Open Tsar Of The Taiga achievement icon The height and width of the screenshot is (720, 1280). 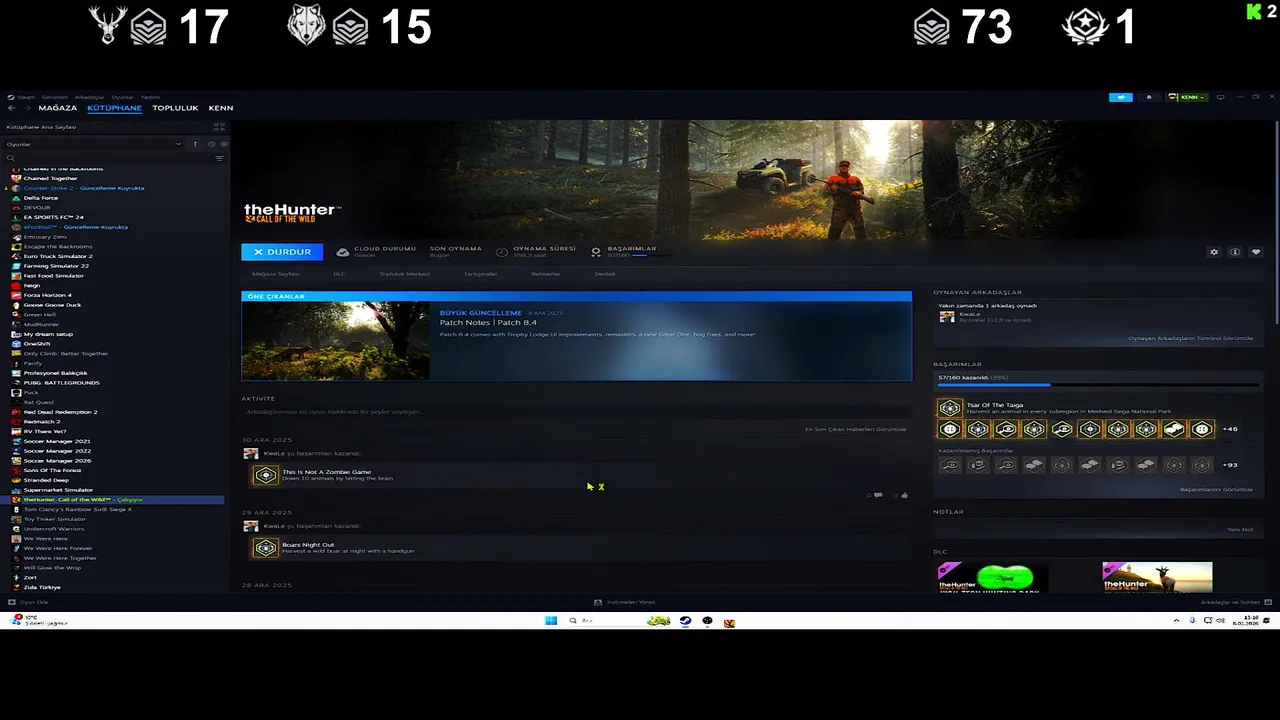tap(949, 408)
